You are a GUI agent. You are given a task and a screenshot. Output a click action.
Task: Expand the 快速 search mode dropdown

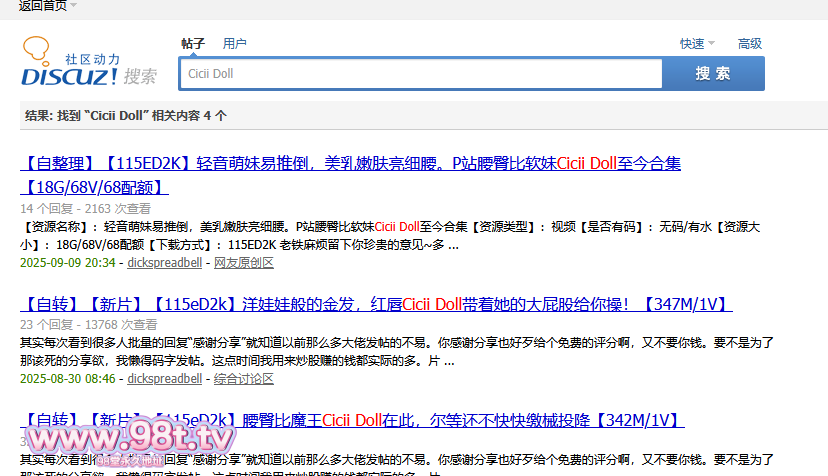click(697, 43)
